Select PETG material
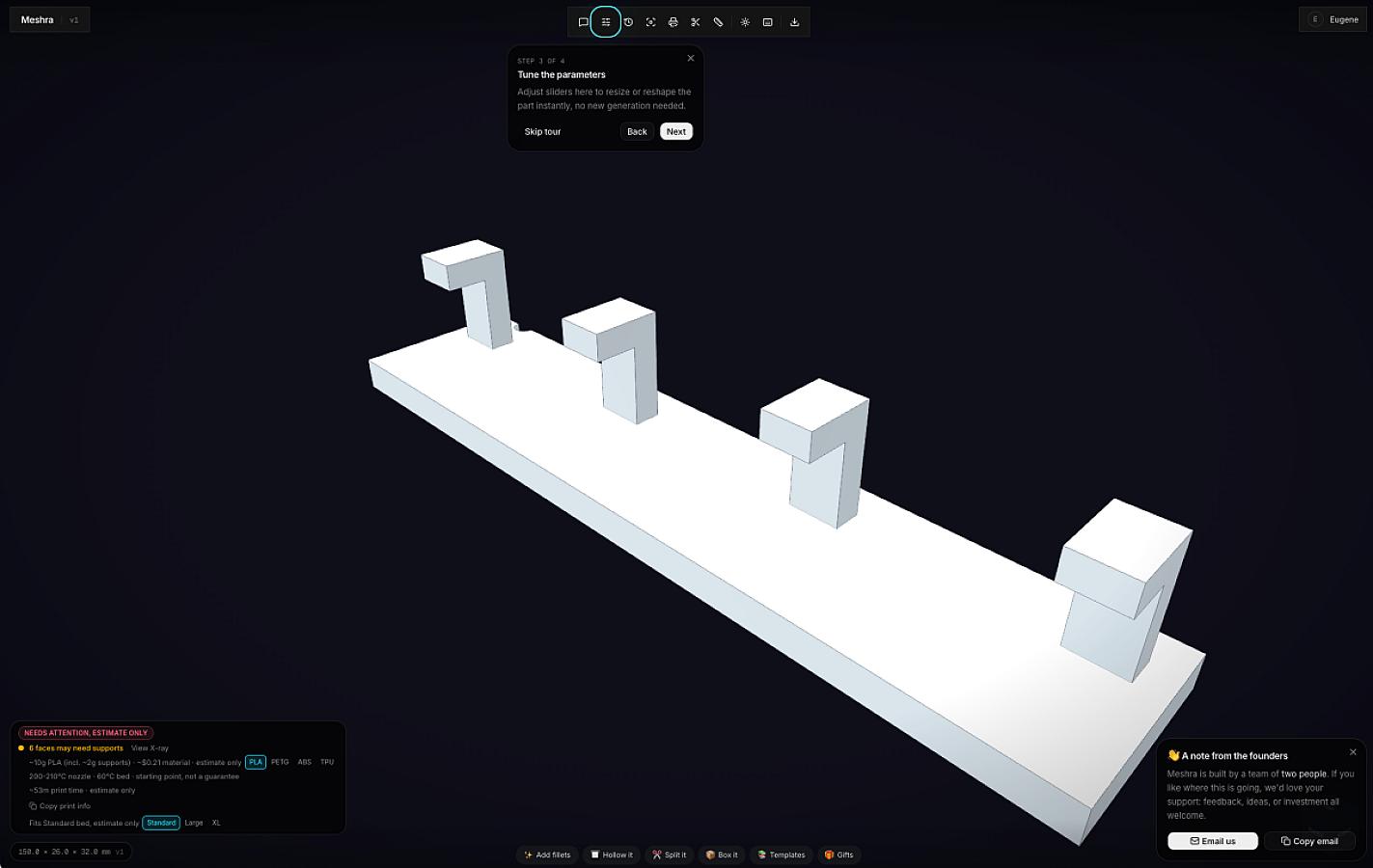 (280, 762)
